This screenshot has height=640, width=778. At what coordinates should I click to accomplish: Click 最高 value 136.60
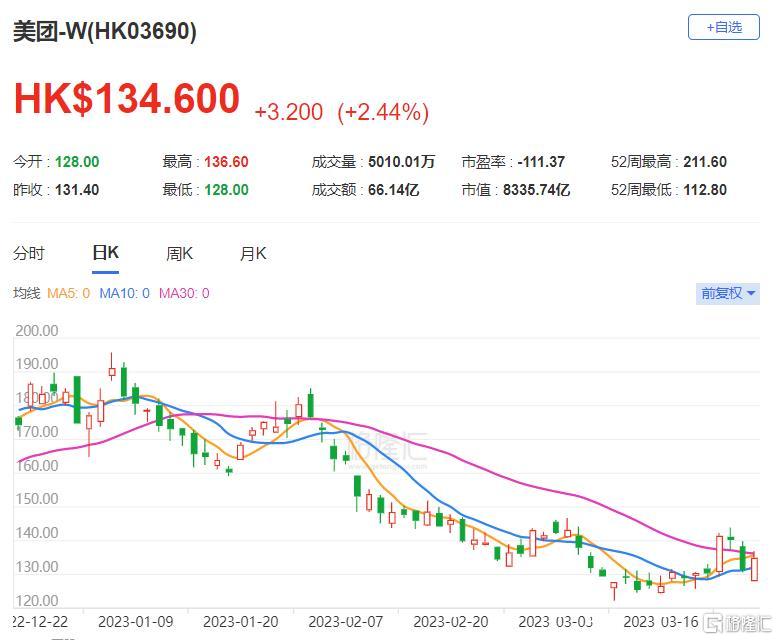coord(226,162)
